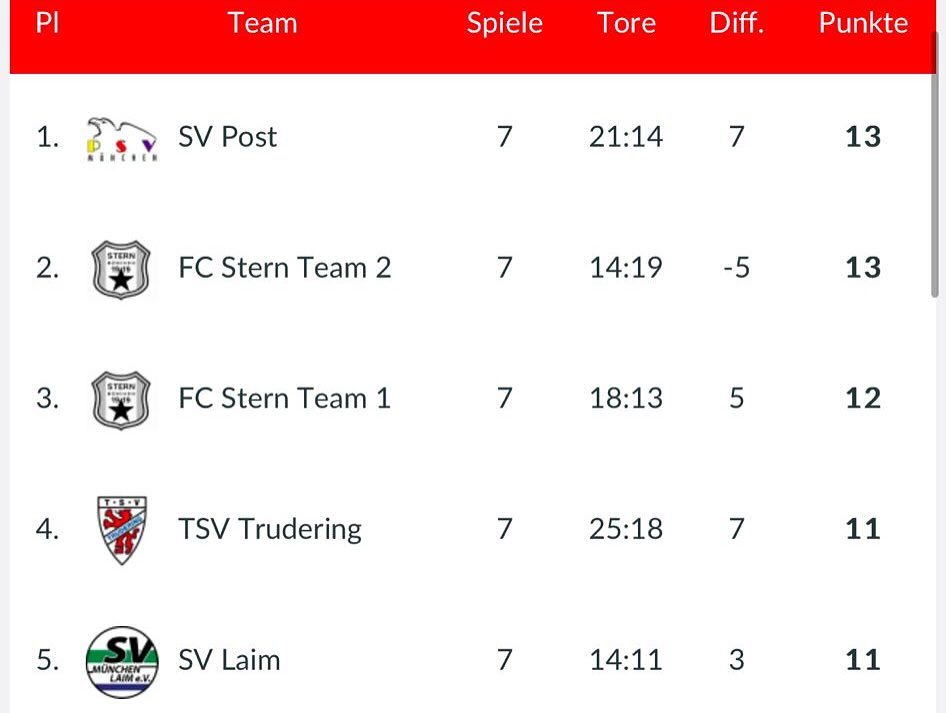Click the Pl column header
This screenshot has height=713, width=946.
(47, 23)
